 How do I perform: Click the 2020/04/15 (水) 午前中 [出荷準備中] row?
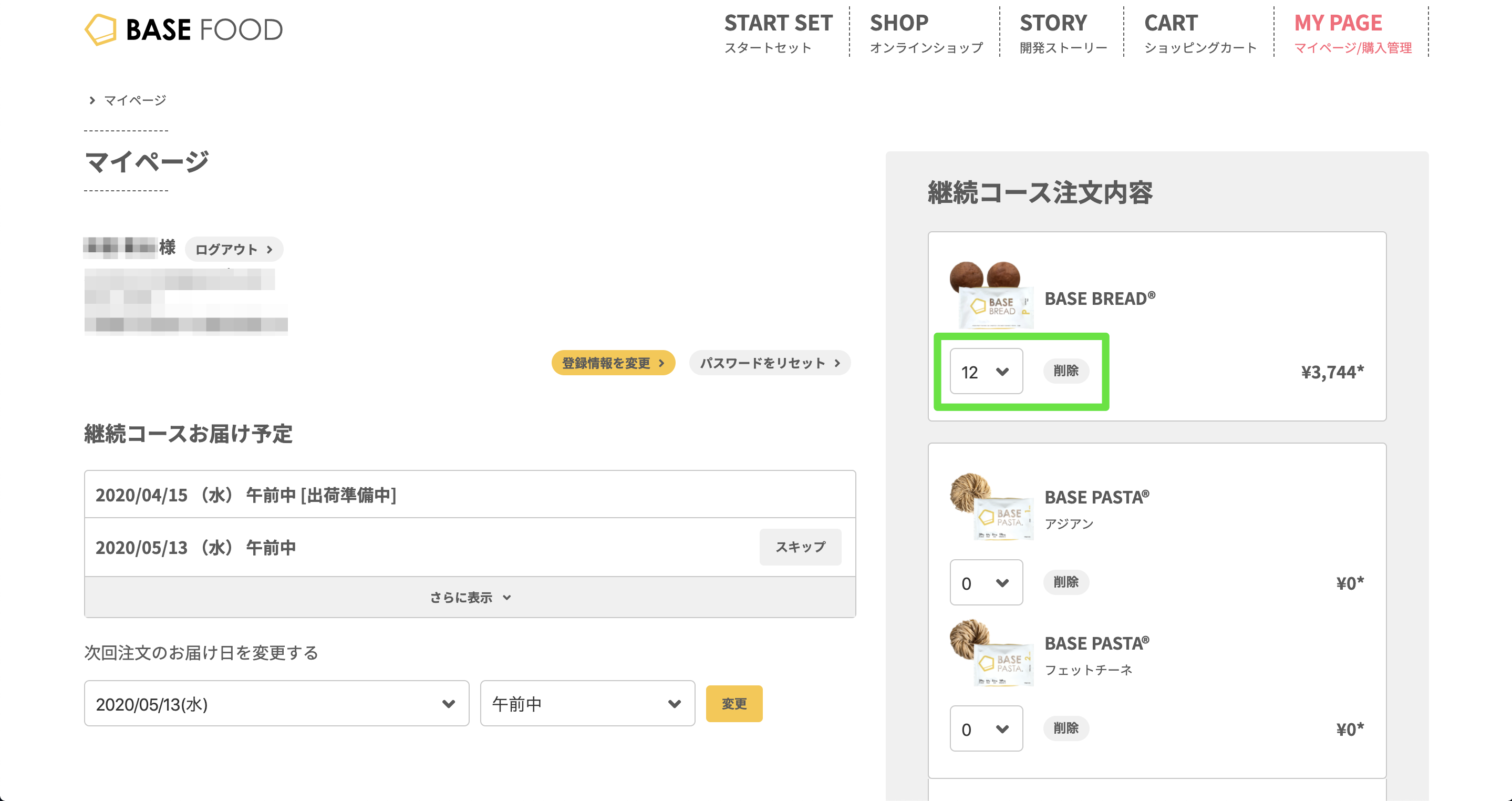pos(470,495)
